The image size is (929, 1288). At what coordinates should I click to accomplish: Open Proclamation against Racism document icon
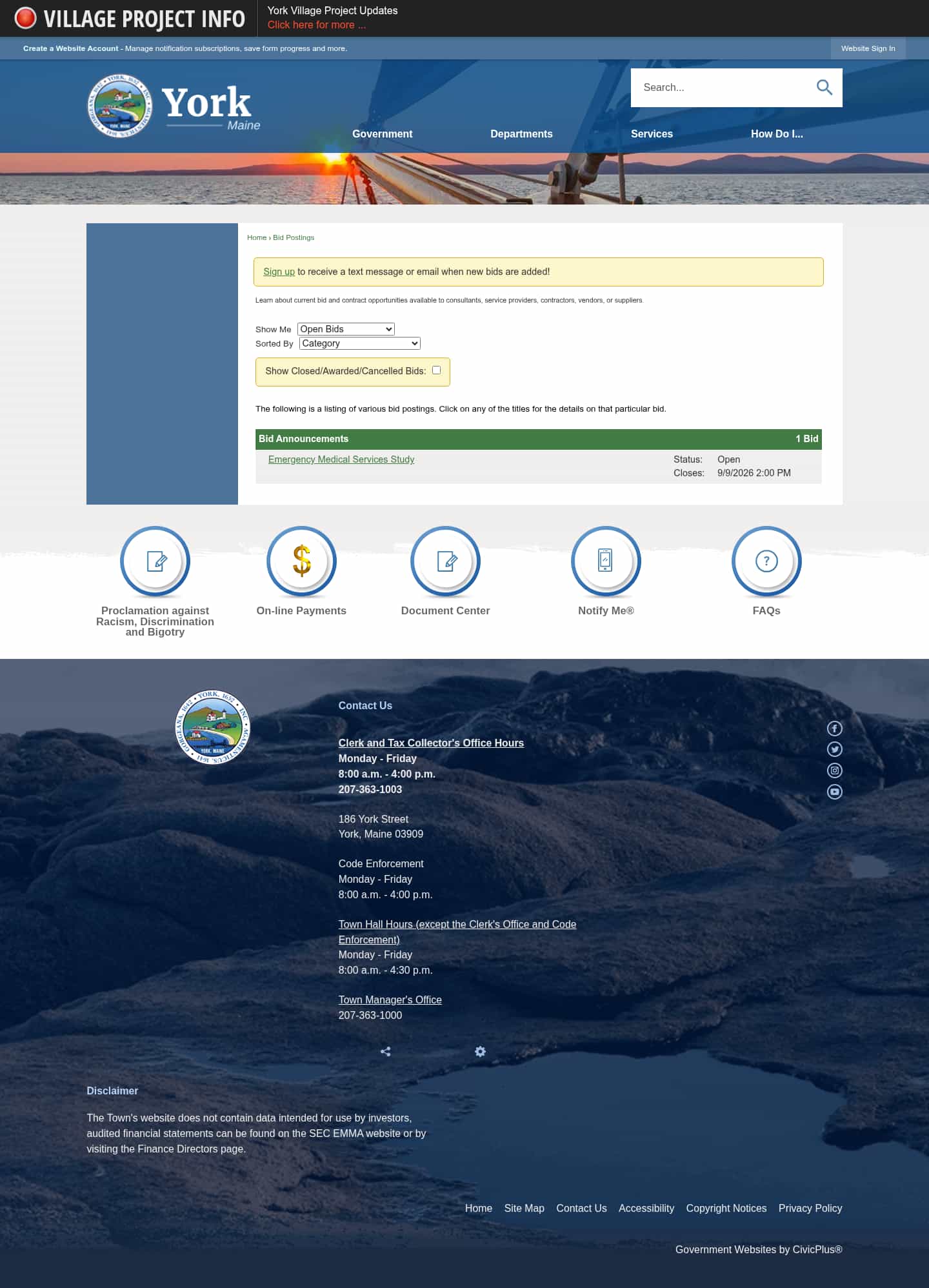[x=155, y=561]
